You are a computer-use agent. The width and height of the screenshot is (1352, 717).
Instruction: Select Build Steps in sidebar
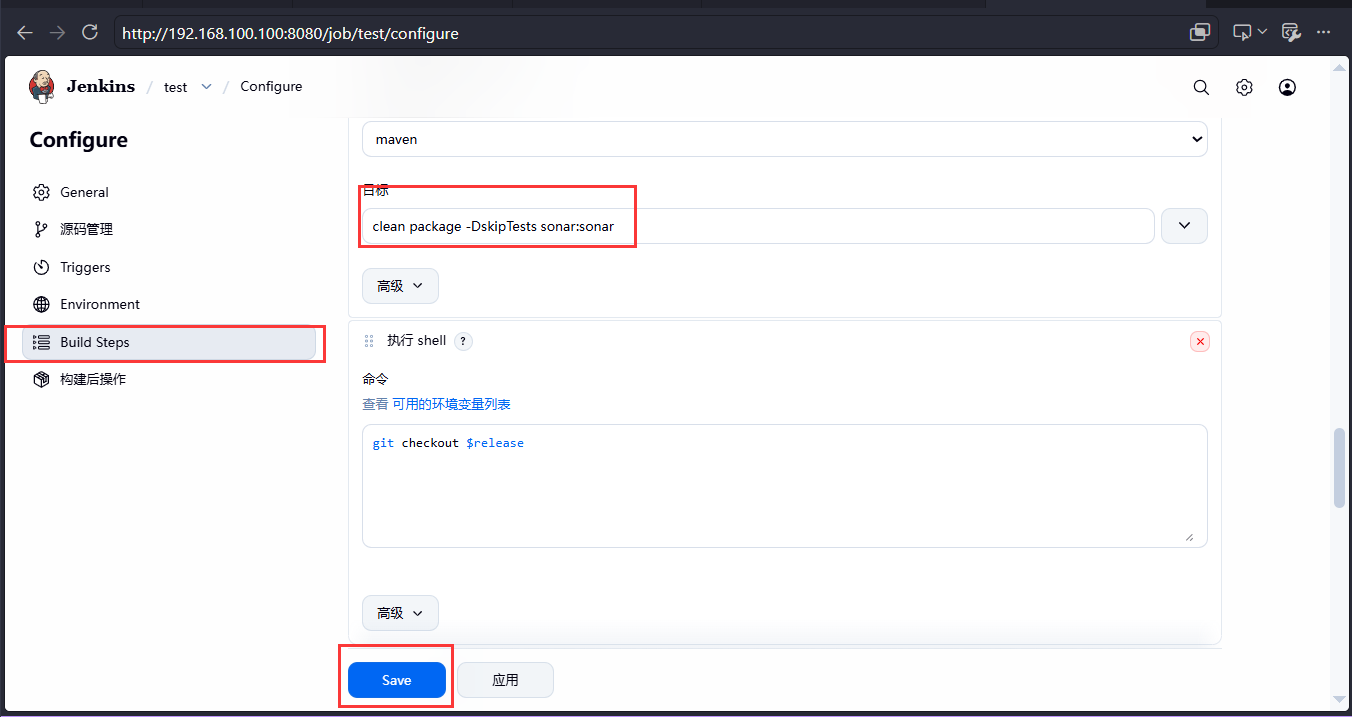[170, 342]
